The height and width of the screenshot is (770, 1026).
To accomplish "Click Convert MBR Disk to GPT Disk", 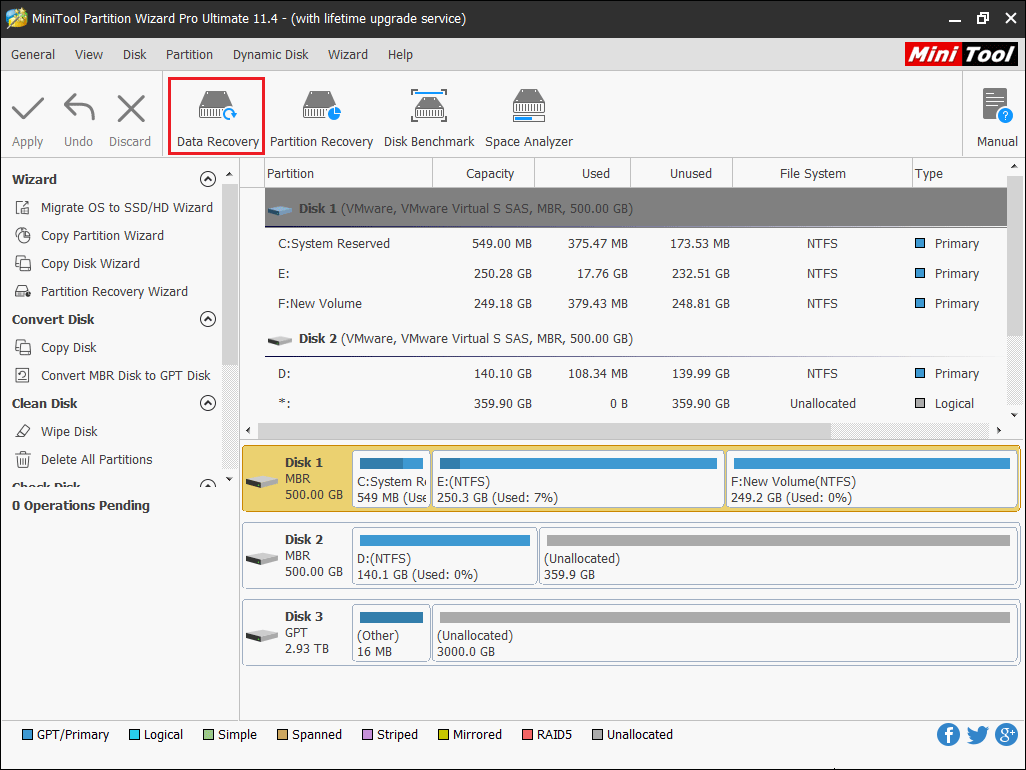I will click(125, 376).
